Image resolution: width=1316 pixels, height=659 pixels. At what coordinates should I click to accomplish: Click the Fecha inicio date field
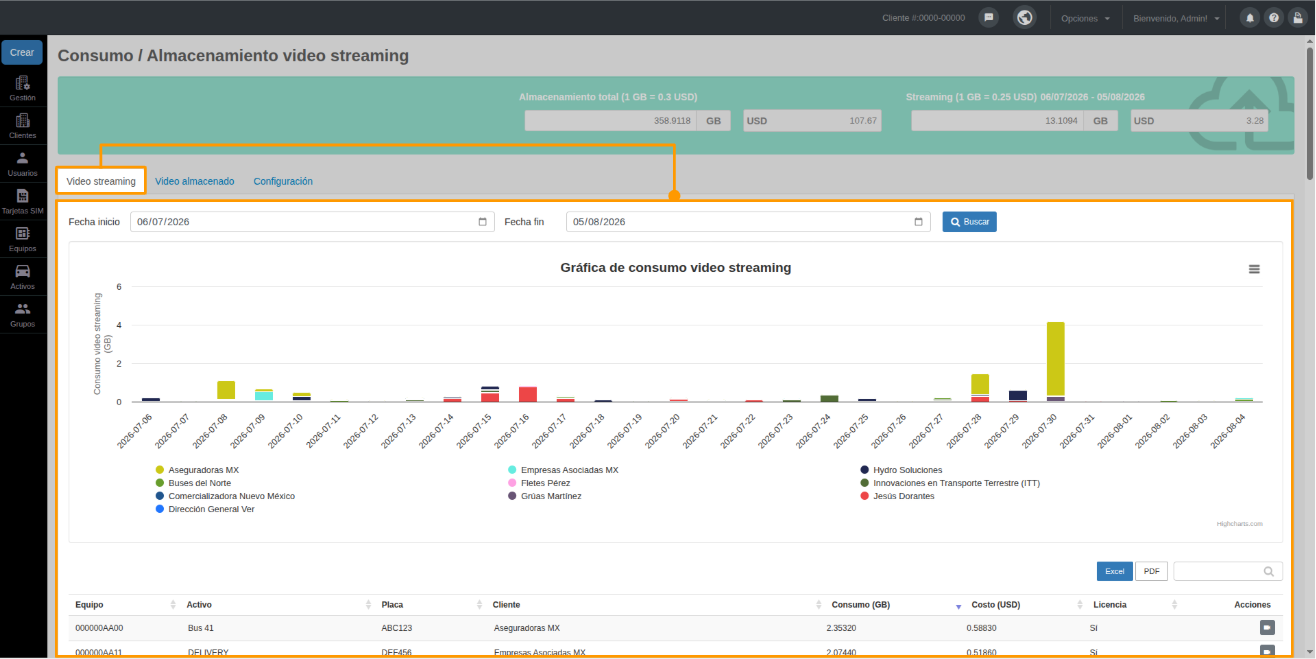coord(312,222)
